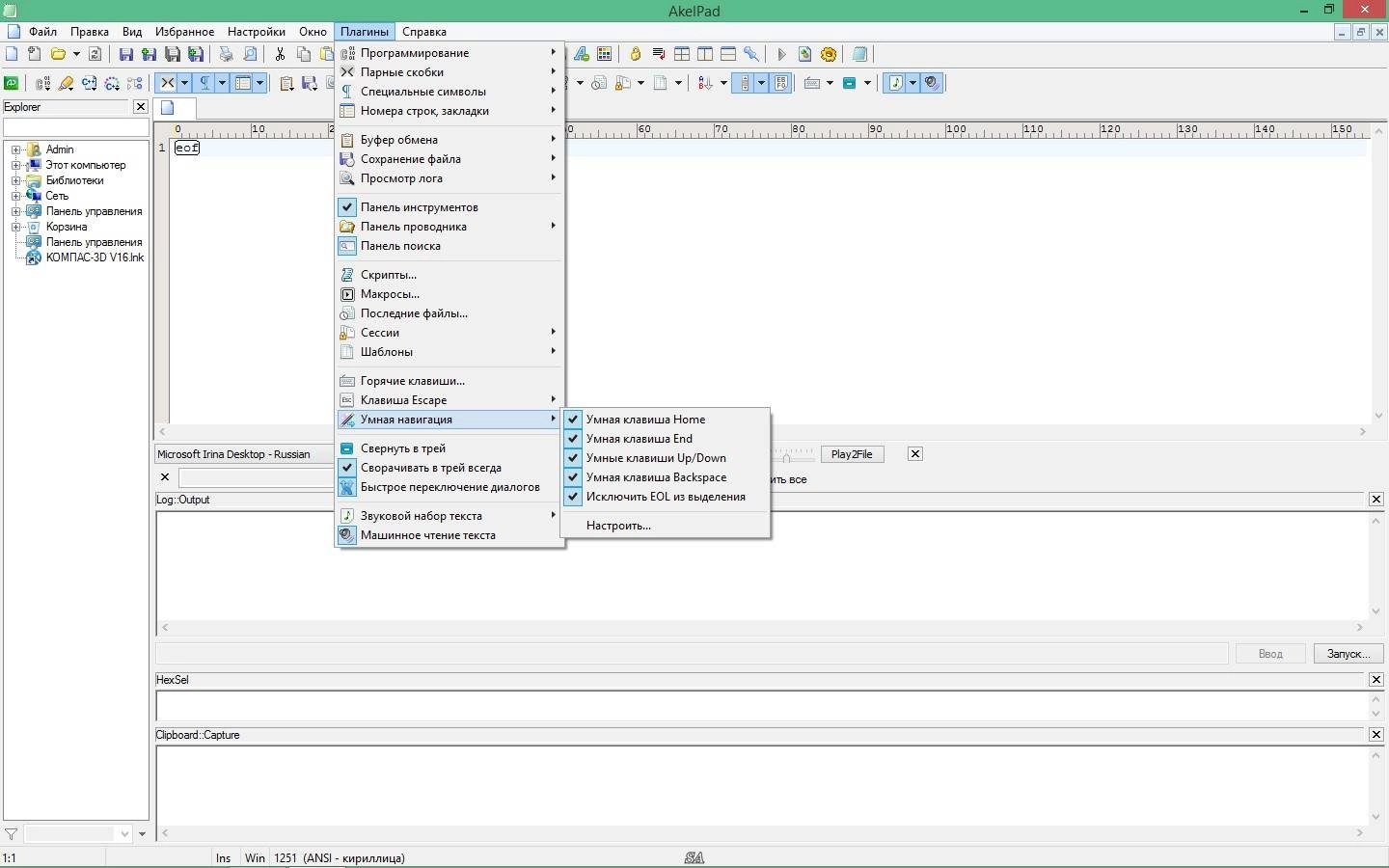Open Microsoft Irina Desktop voice dropdown
Viewport: 1389px width, 868px height.
click(244, 454)
